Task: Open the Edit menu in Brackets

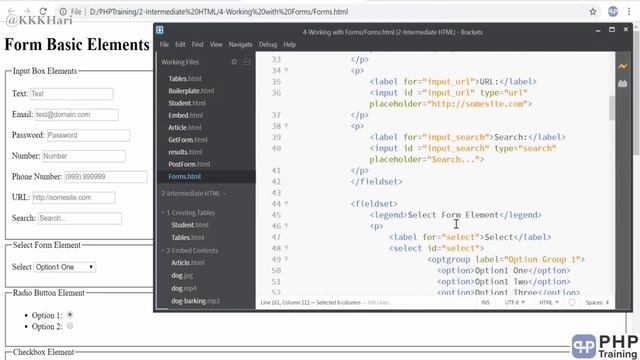Action: 180,44
